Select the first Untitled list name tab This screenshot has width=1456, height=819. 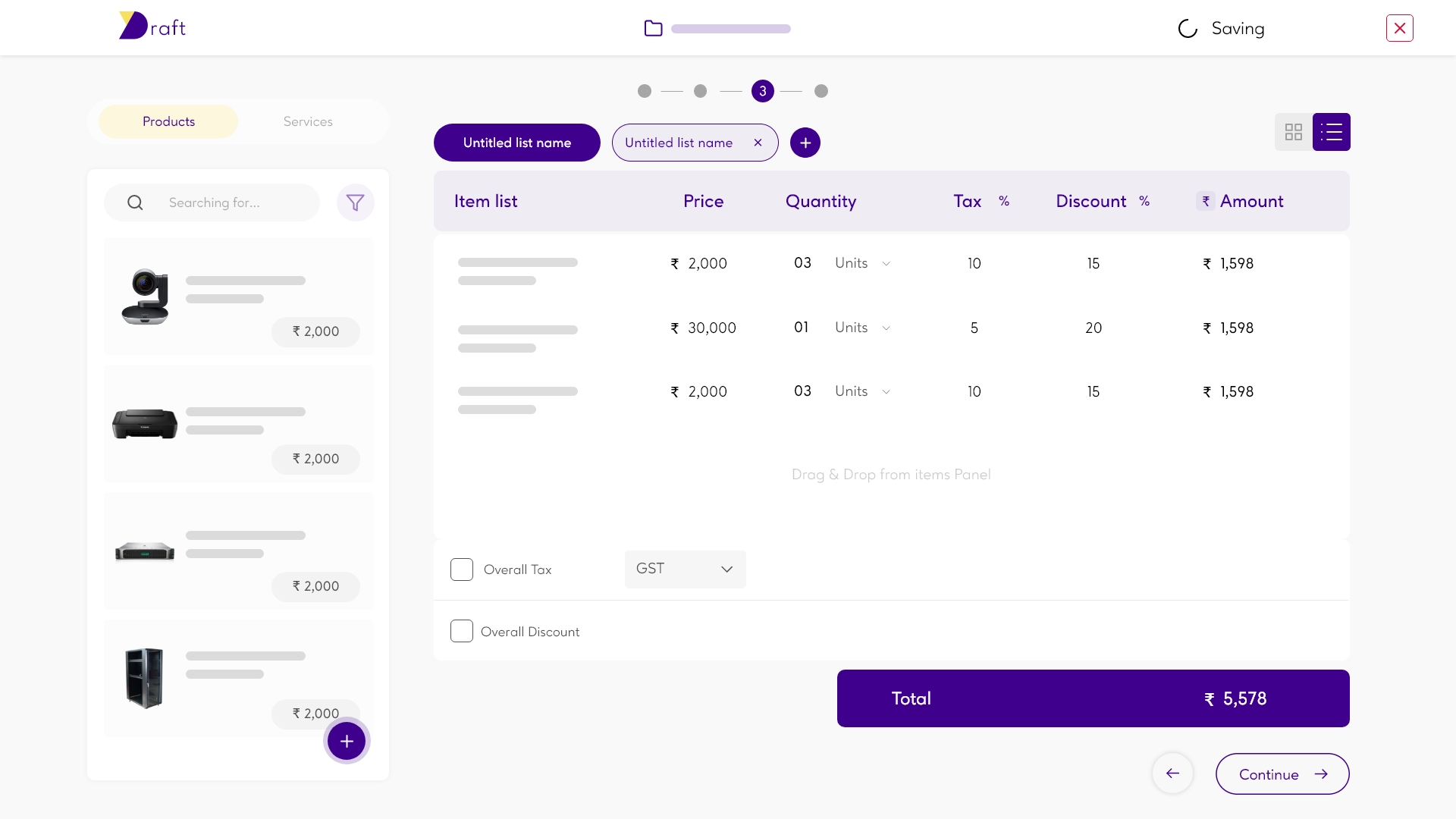pyautogui.click(x=516, y=143)
